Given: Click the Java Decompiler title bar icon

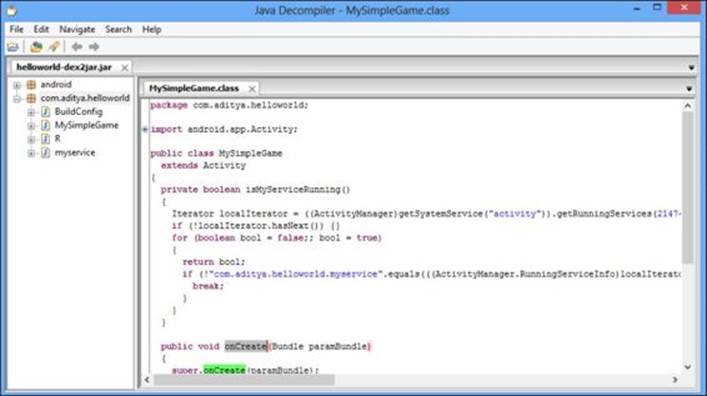Looking at the screenshot, I should [12, 10].
